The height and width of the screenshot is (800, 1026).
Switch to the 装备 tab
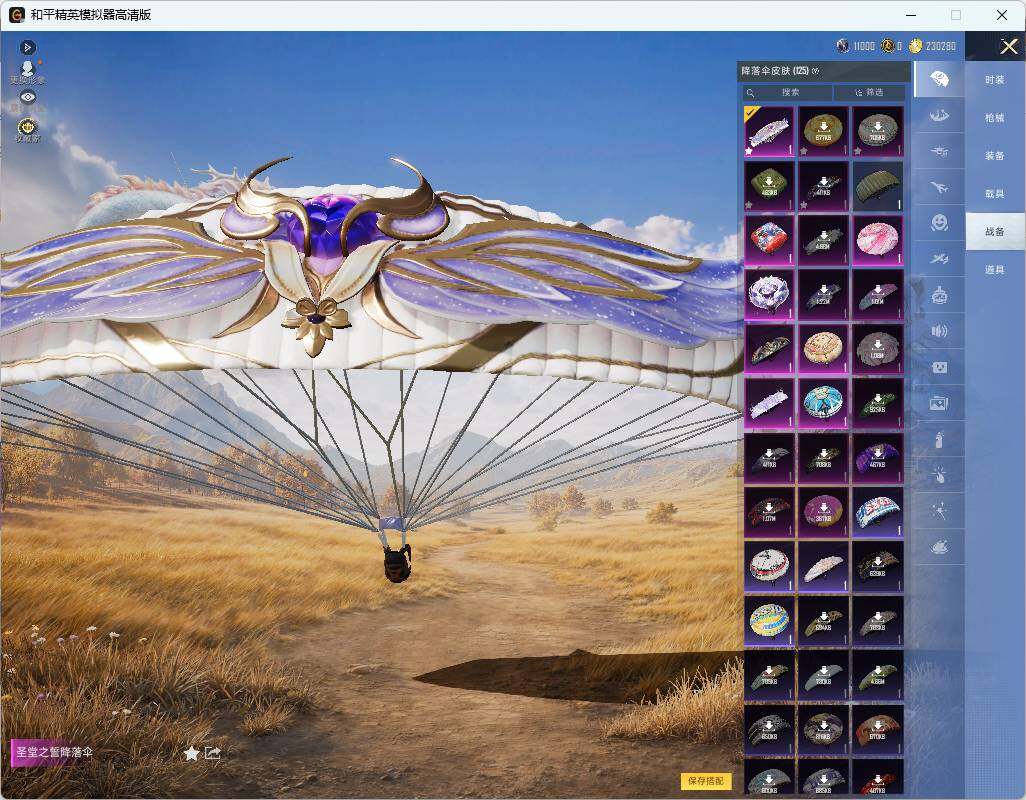pyautogui.click(x=995, y=156)
